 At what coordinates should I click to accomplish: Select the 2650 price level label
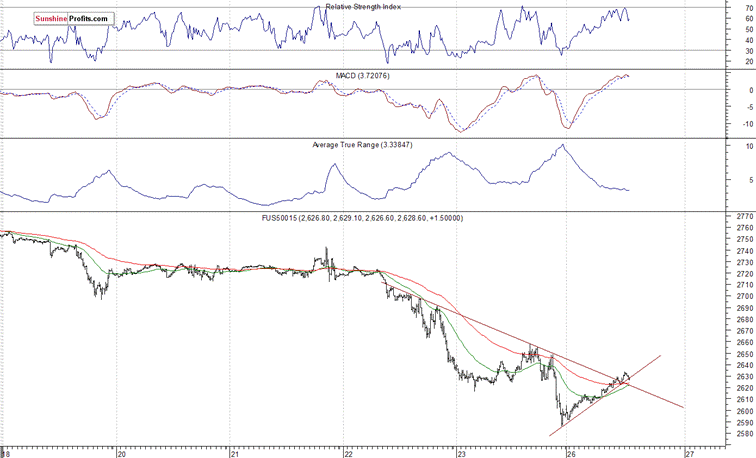click(742, 354)
